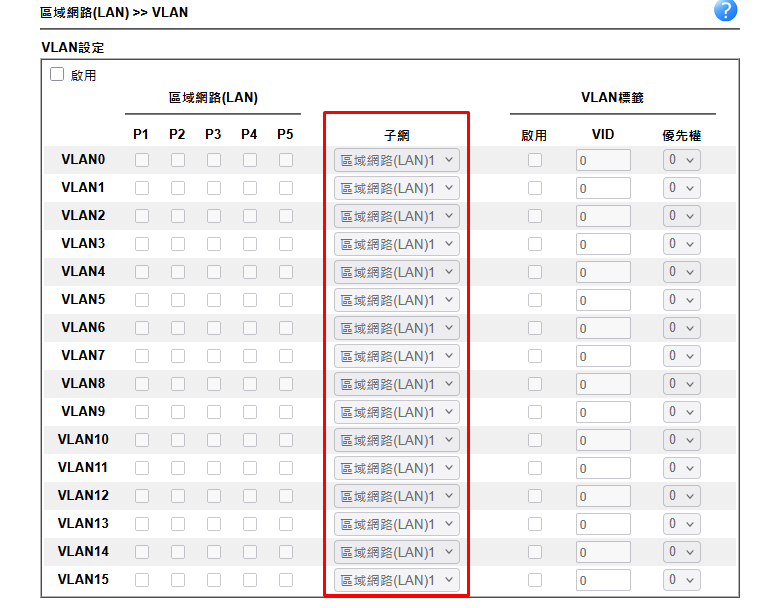Viewport: 765px width, 608px height.
Task: Toggle P2 port for VLAN8
Action: click(x=177, y=384)
